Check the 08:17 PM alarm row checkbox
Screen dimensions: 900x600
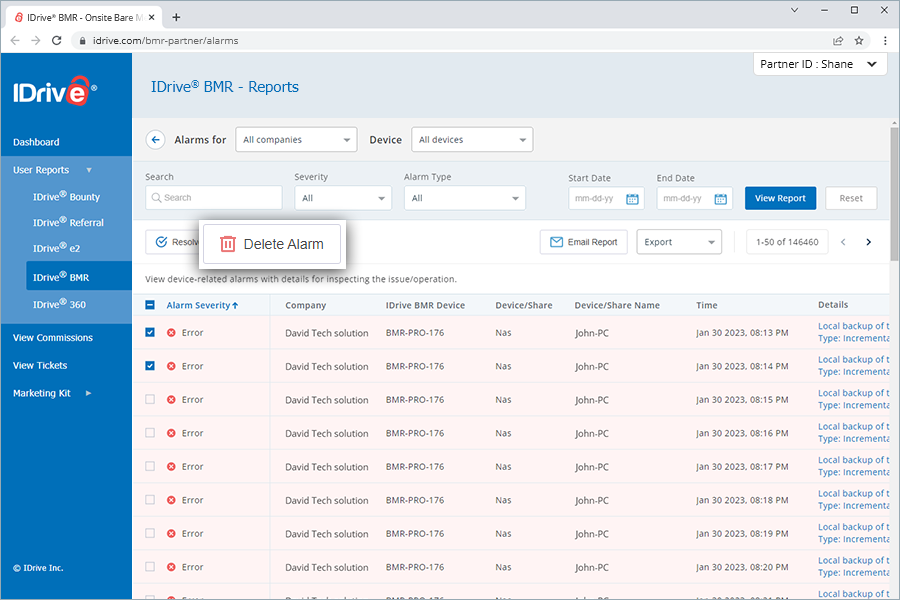[150, 466]
